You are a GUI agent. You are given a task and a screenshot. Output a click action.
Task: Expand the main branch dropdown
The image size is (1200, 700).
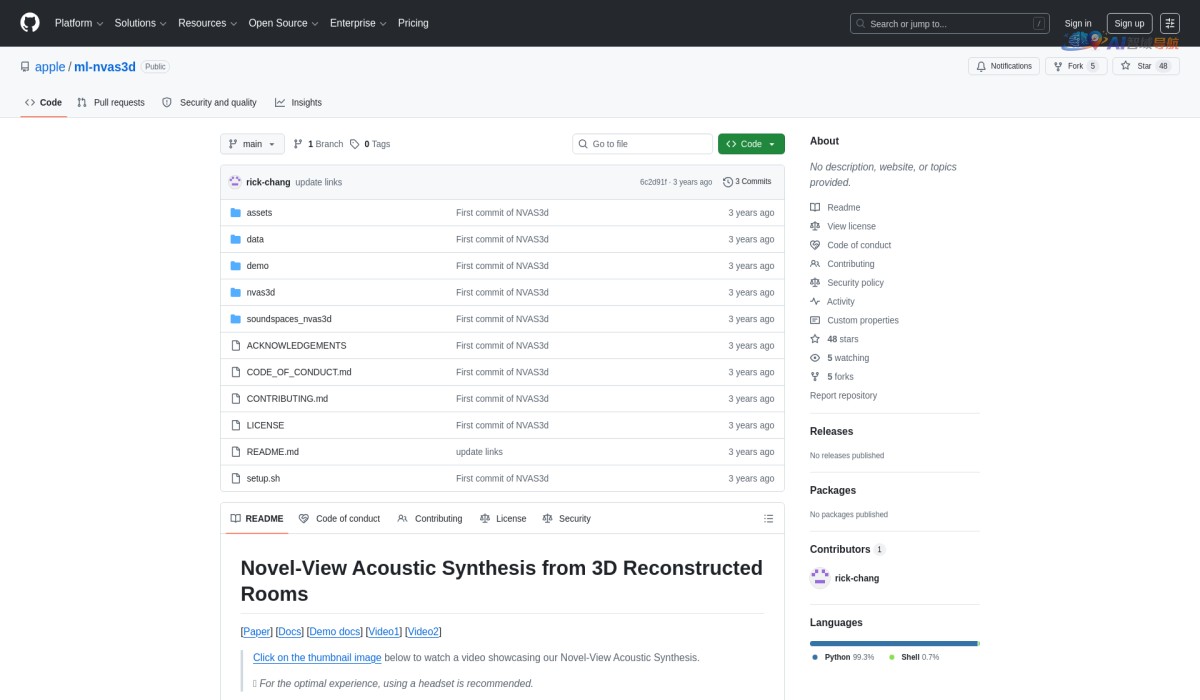(252, 144)
